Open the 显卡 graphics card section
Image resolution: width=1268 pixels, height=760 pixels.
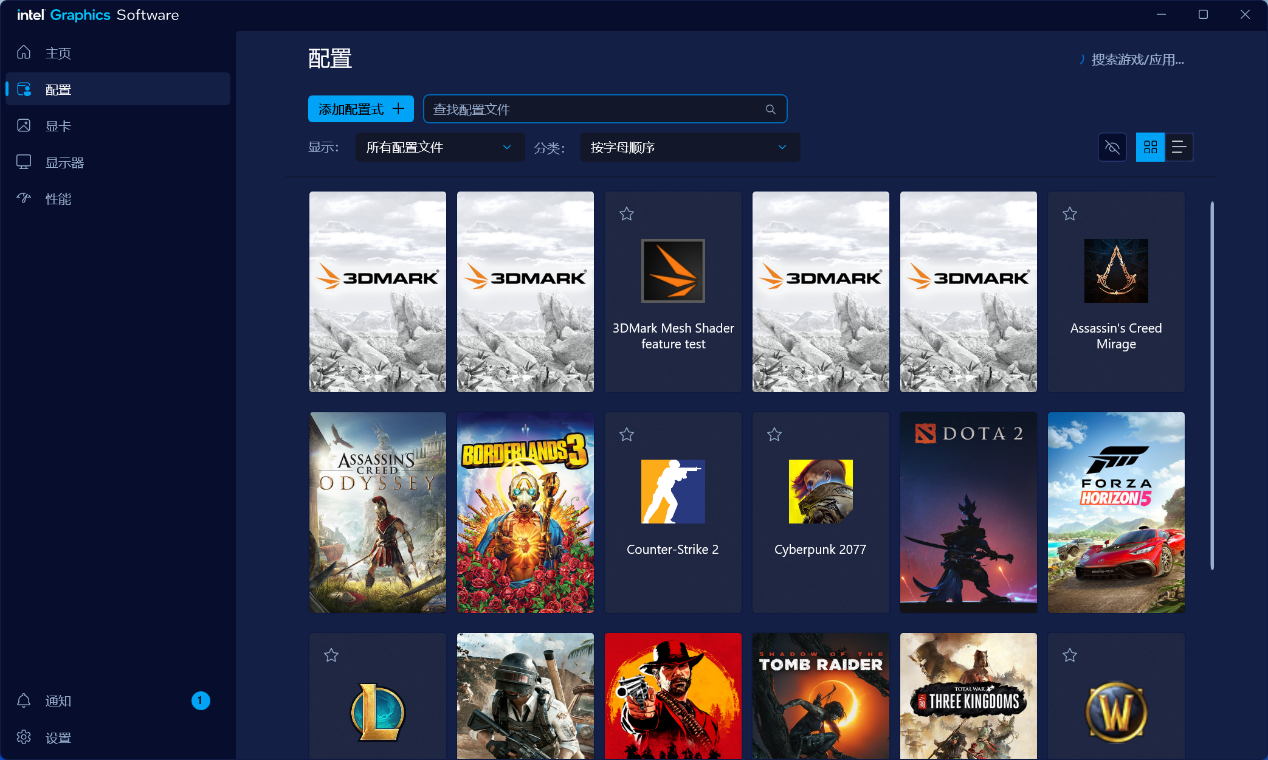118,126
